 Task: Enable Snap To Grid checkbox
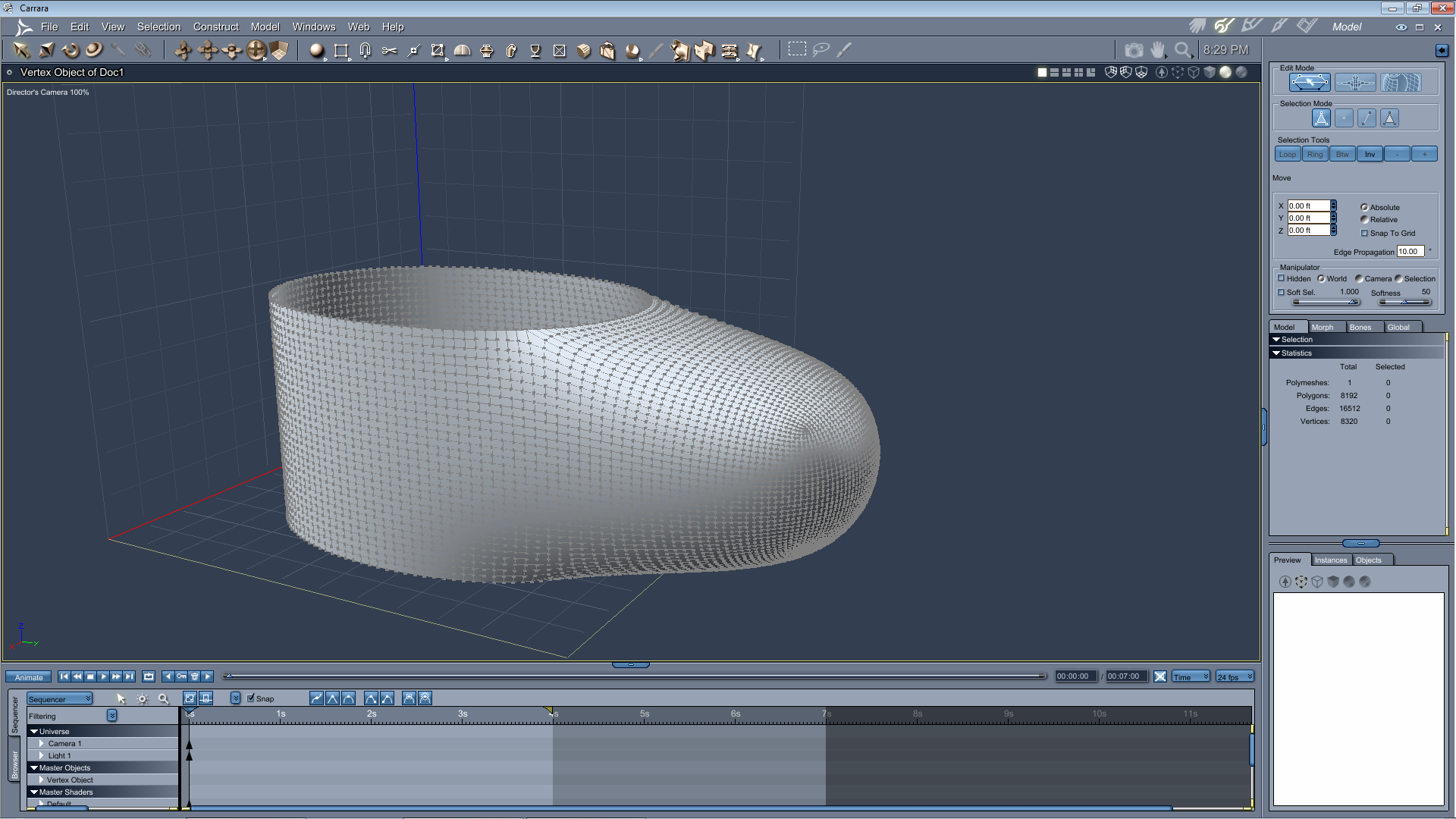point(1364,233)
